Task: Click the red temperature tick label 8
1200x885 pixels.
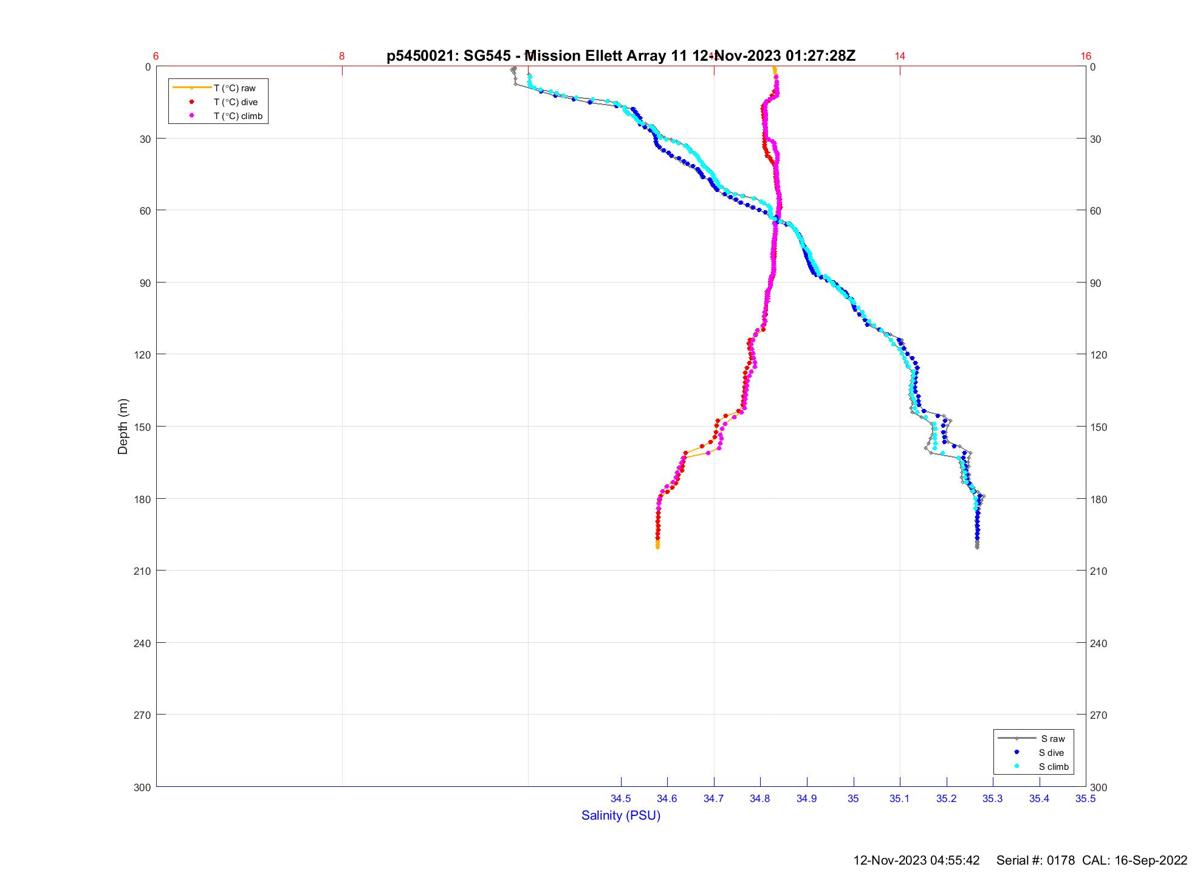Action: tap(342, 56)
